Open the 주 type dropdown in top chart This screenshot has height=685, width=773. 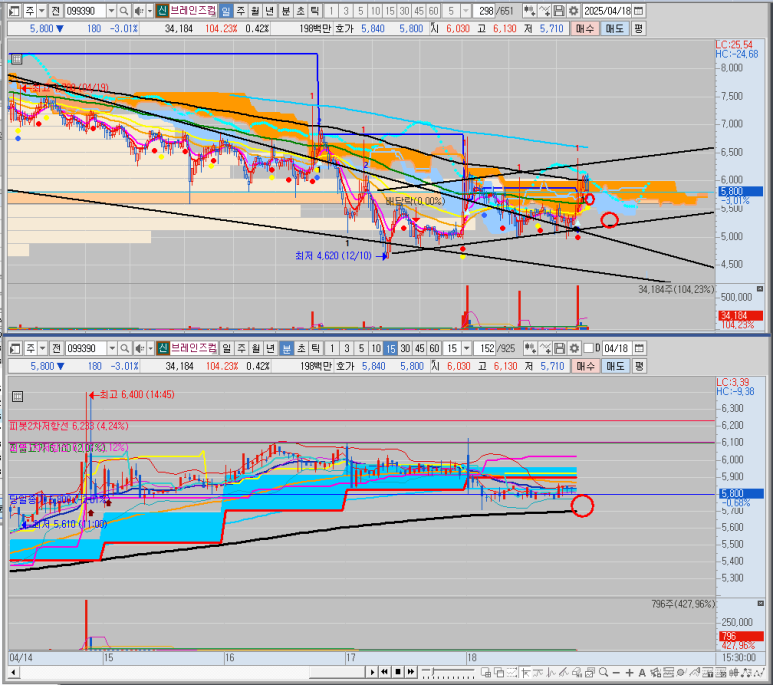click(x=41, y=11)
